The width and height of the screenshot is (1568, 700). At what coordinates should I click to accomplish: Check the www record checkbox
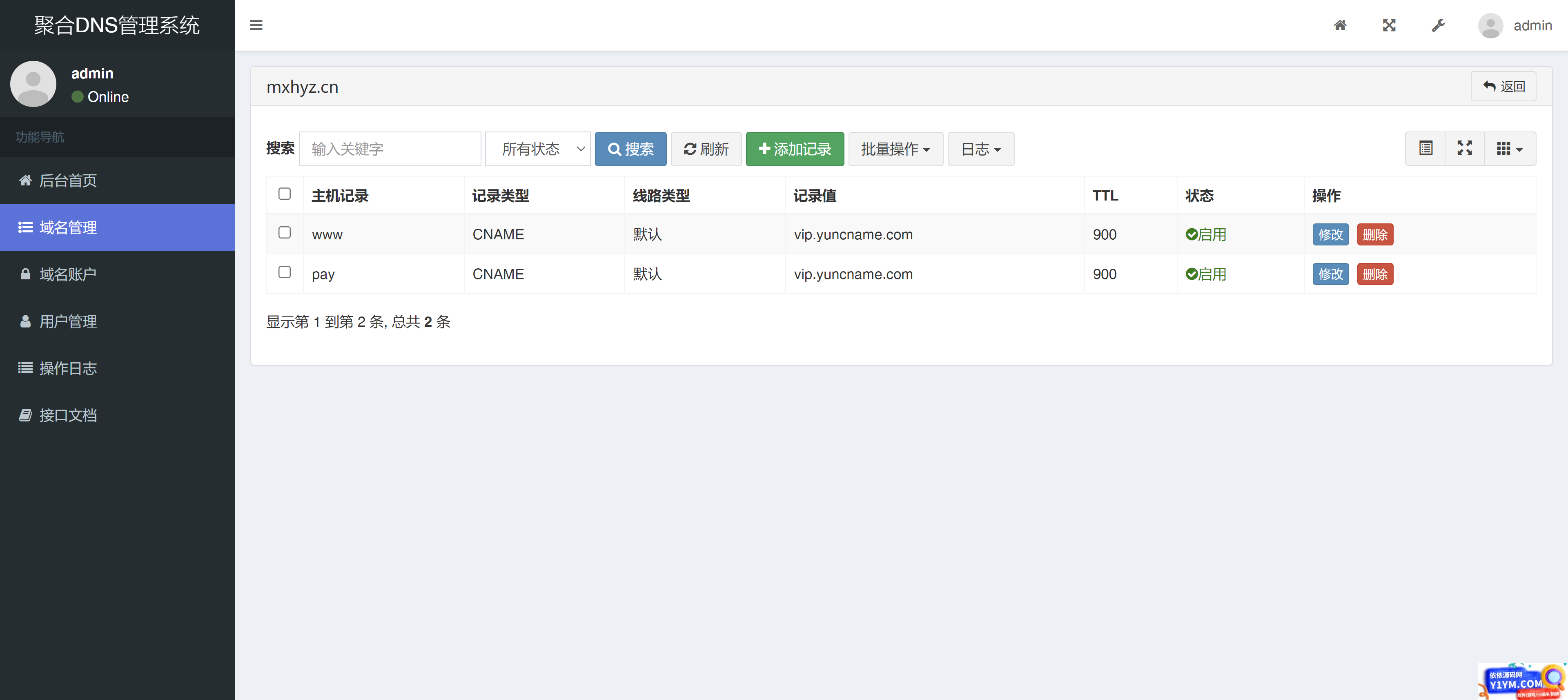pyautogui.click(x=284, y=232)
